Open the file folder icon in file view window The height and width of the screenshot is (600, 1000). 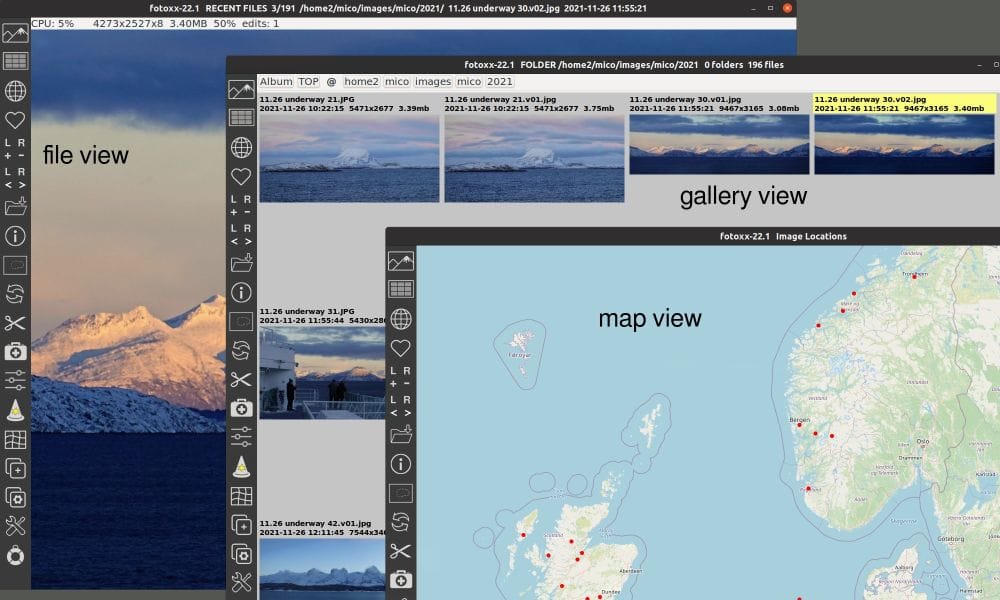click(x=15, y=207)
